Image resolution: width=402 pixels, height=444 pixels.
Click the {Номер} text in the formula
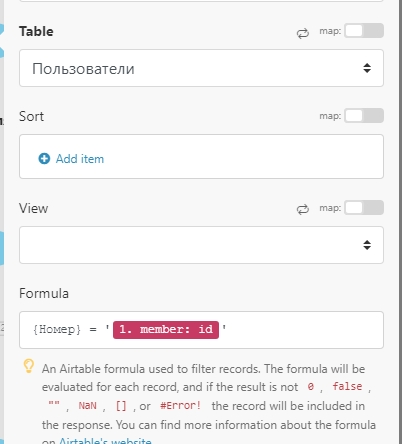coord(57,329)
